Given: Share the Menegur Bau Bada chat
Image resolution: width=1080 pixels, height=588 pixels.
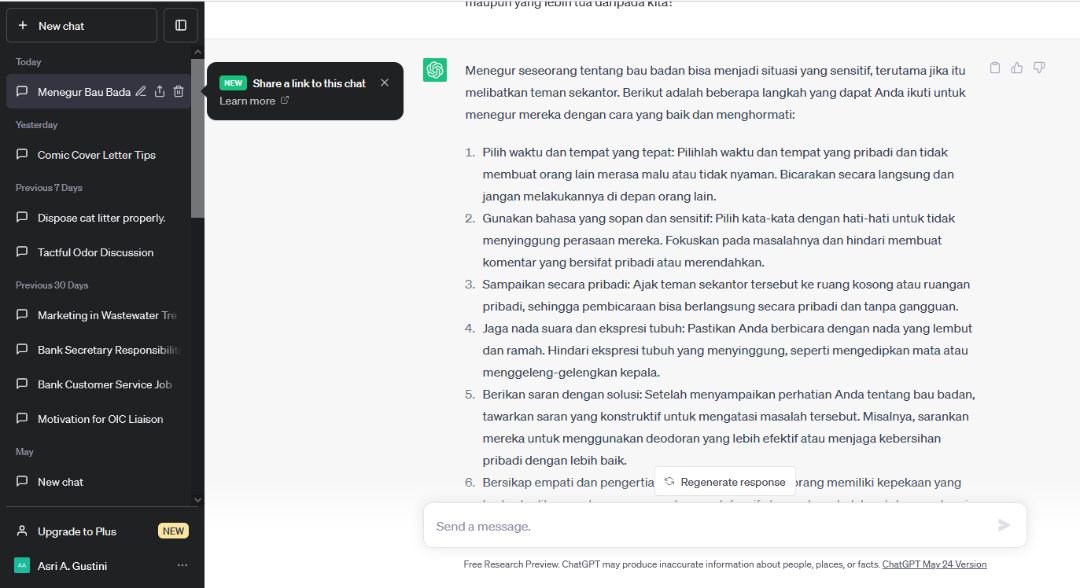Looking at the screenshot, I should (160, 91).
